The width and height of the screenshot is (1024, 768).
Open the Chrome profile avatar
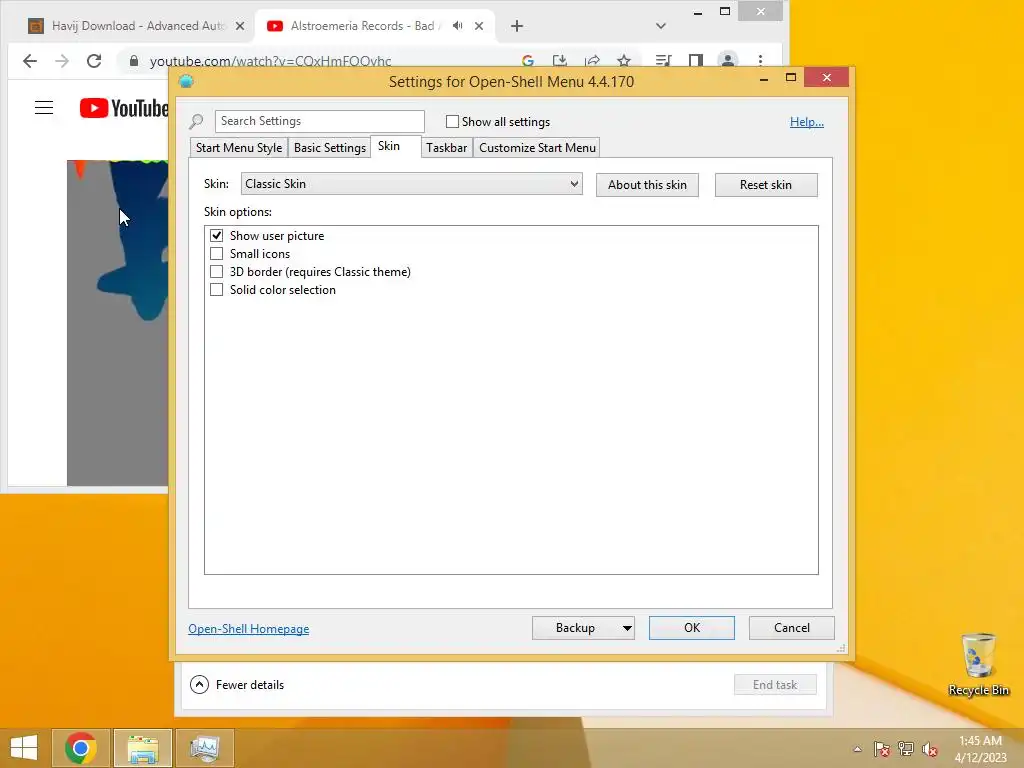pyautogui.click(x=728, y=61)
